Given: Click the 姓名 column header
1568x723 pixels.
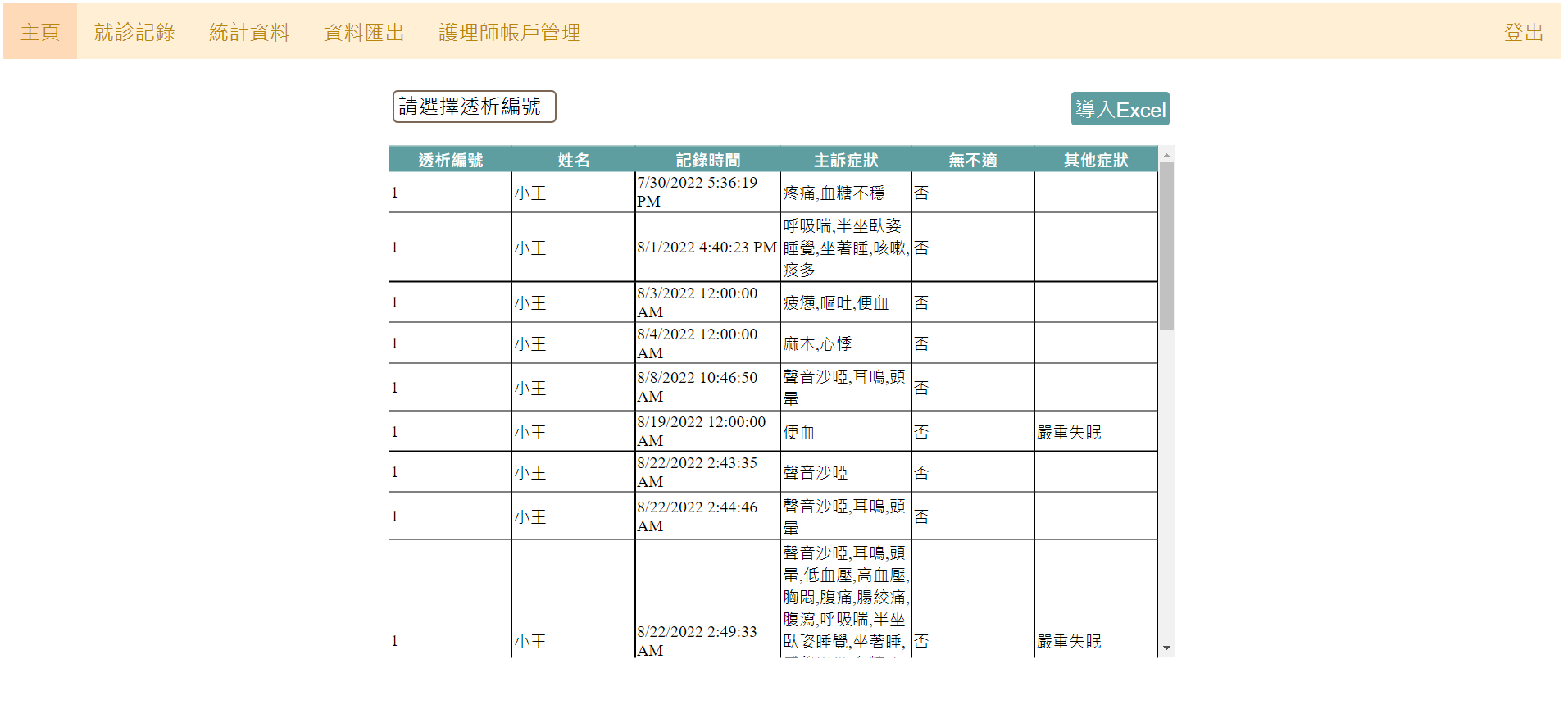Looking at the screenshot, I should pyautogui.click(x=573, y=160).
